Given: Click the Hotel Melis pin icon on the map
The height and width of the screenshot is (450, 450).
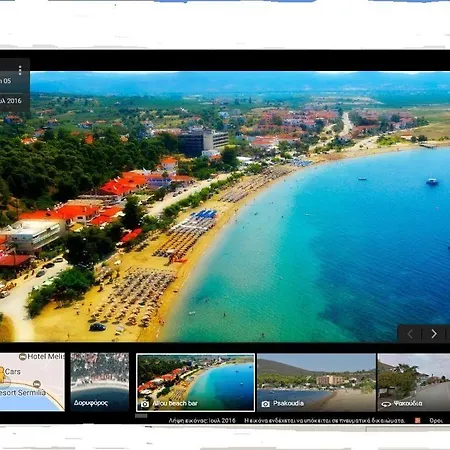Looking at the screenshot, I should [23, 357].
